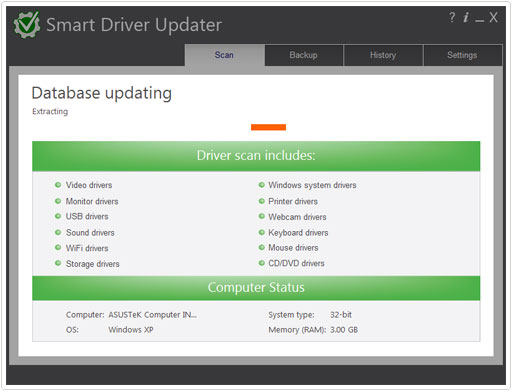Open the Settings tab
This screenshot has width=512, height=391.
[x=462, y=55]
